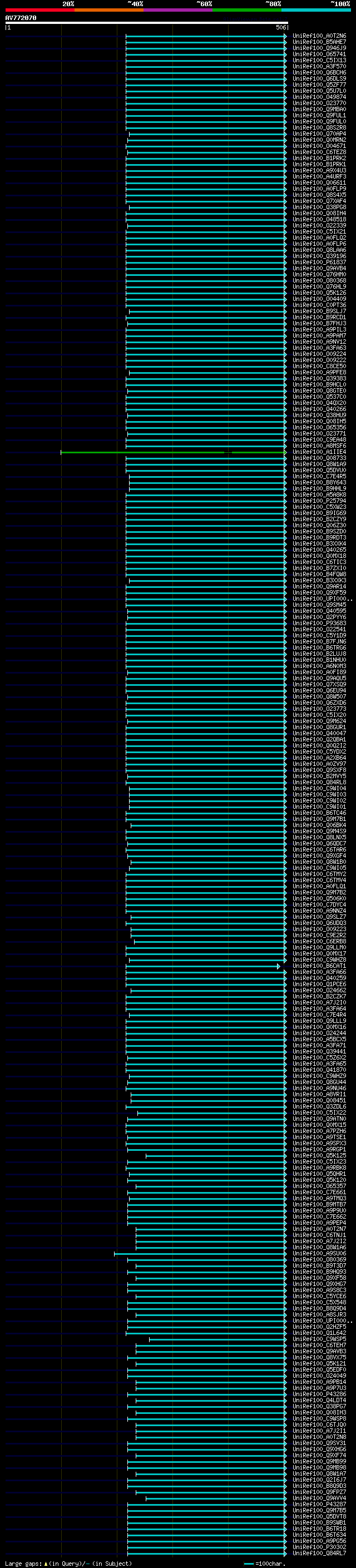Click label UniRef100_O22541
Image resolution: width=356 pixels, height=1568 pixels.
pyautogui.click(x=319, y=630)
